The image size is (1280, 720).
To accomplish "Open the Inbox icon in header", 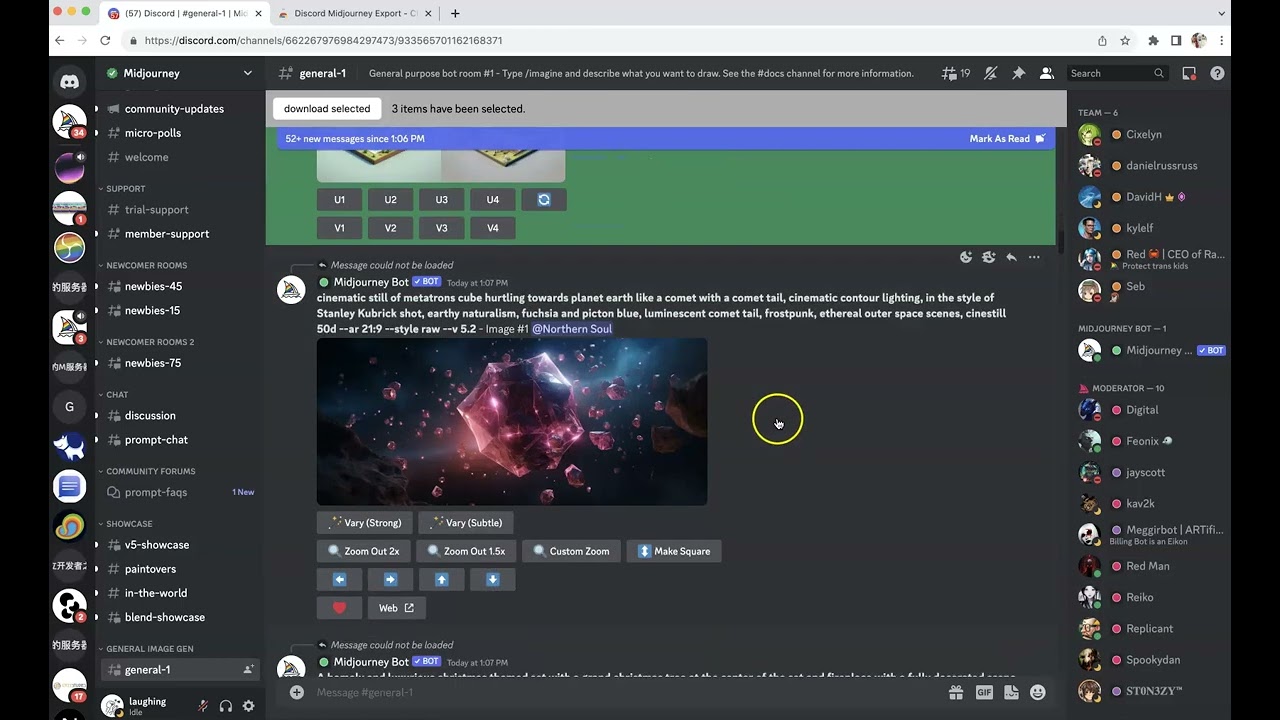I will click(x=1189, y=73).
